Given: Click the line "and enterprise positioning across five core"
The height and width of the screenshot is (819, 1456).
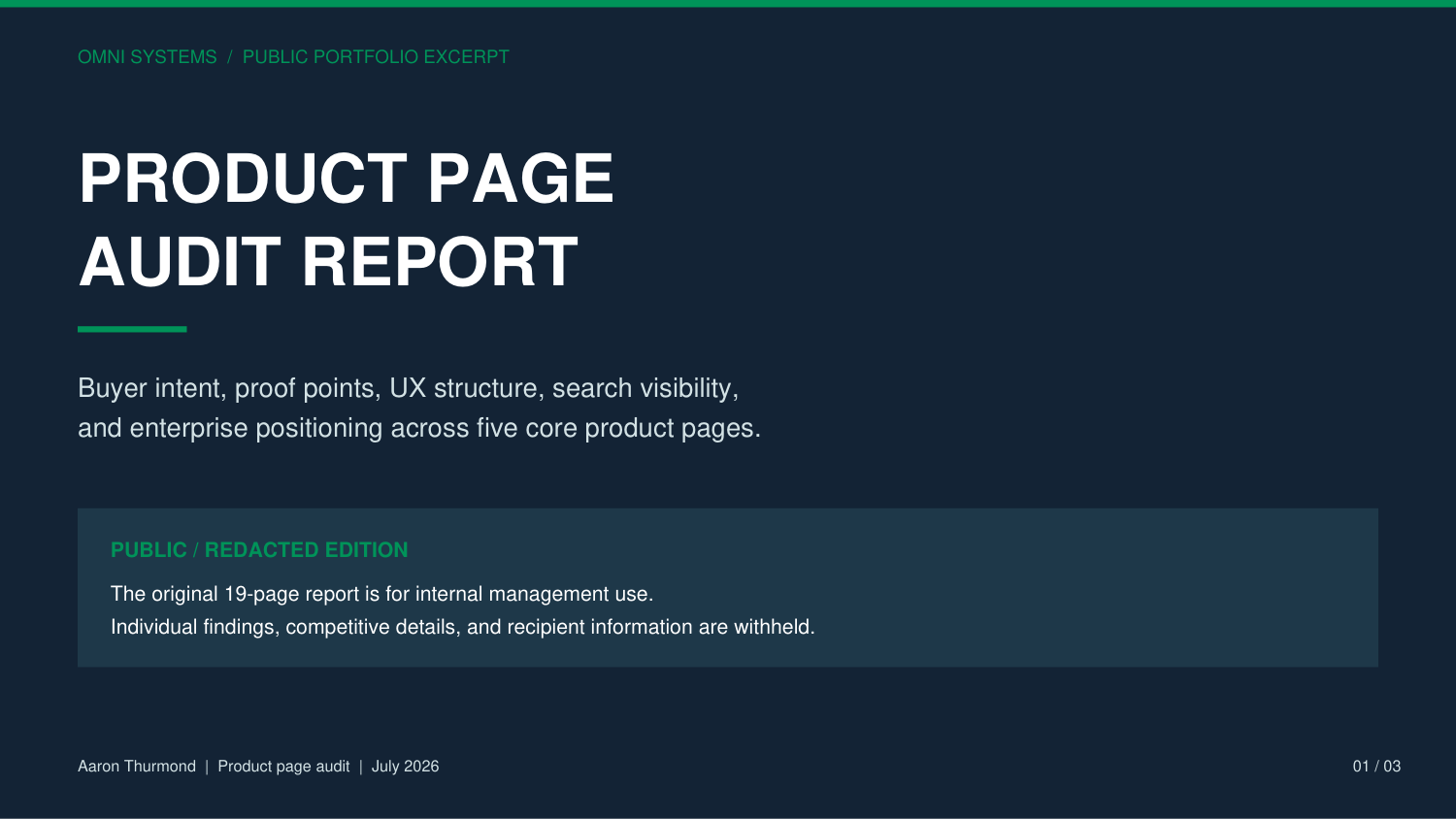Looking at the screenshot, I should pyautogui.click(x=419, y=428).
